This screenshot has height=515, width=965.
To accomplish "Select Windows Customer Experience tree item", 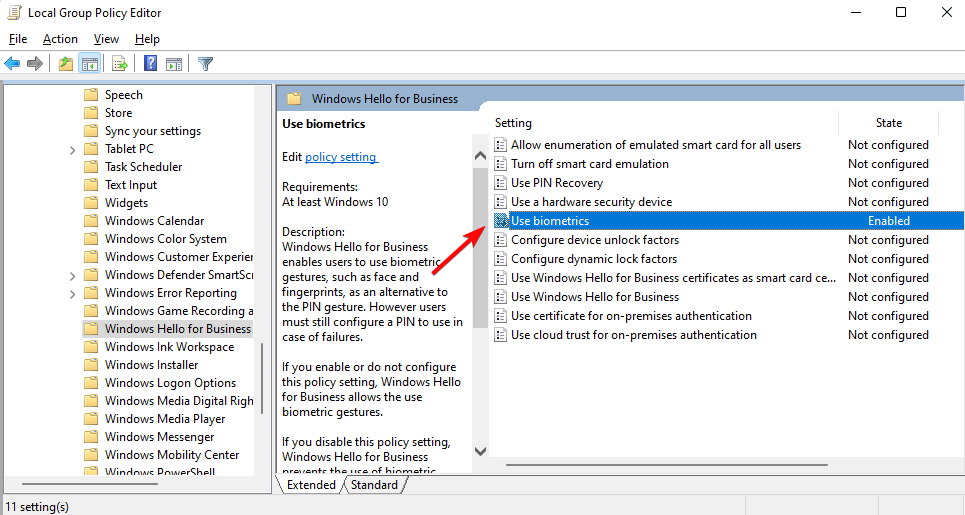I will click(x=178, y=257).
